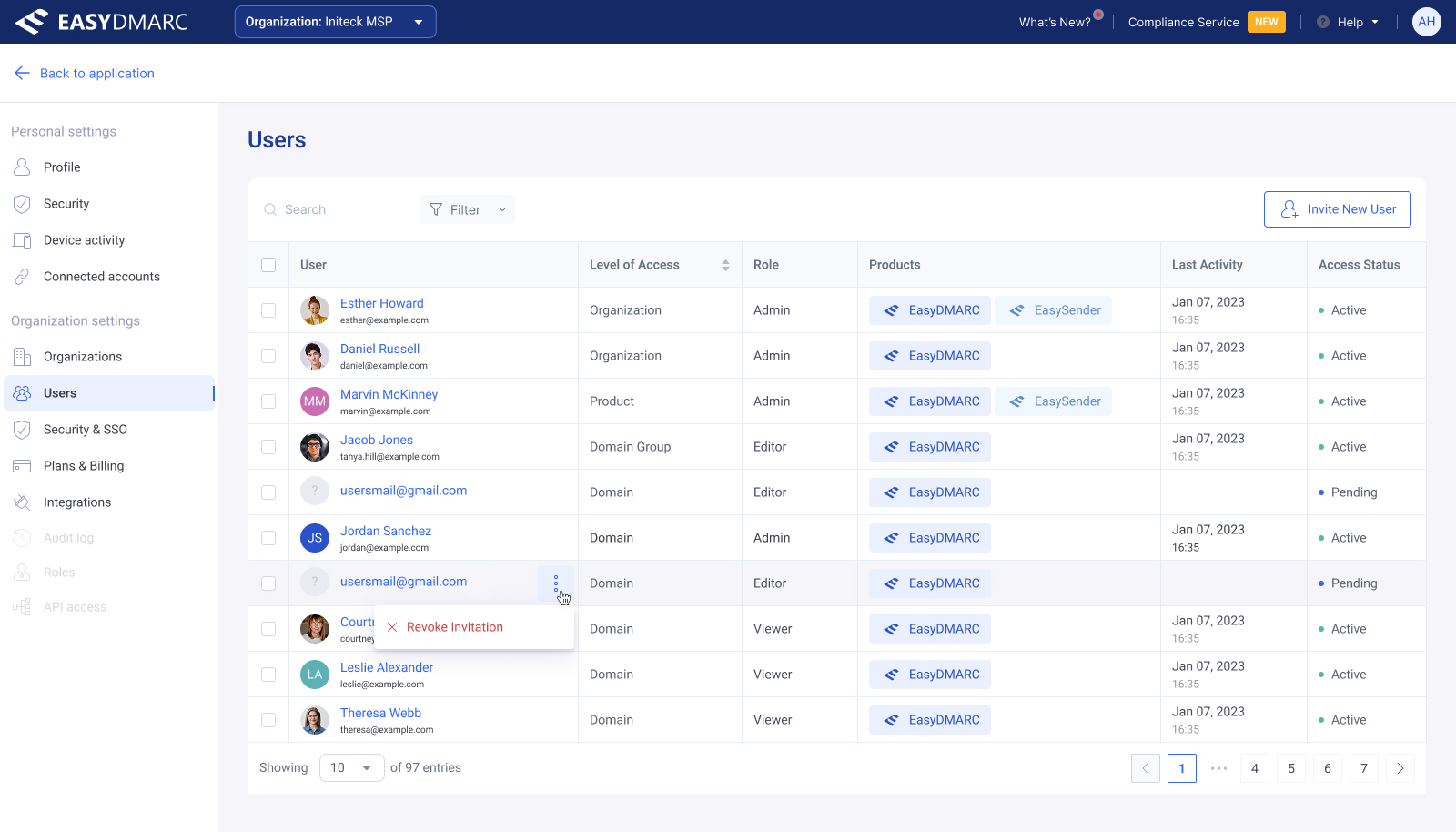
Task: Click the Device activity icon in sidebar
Action: pyautogui.click(x=22, y=240)
